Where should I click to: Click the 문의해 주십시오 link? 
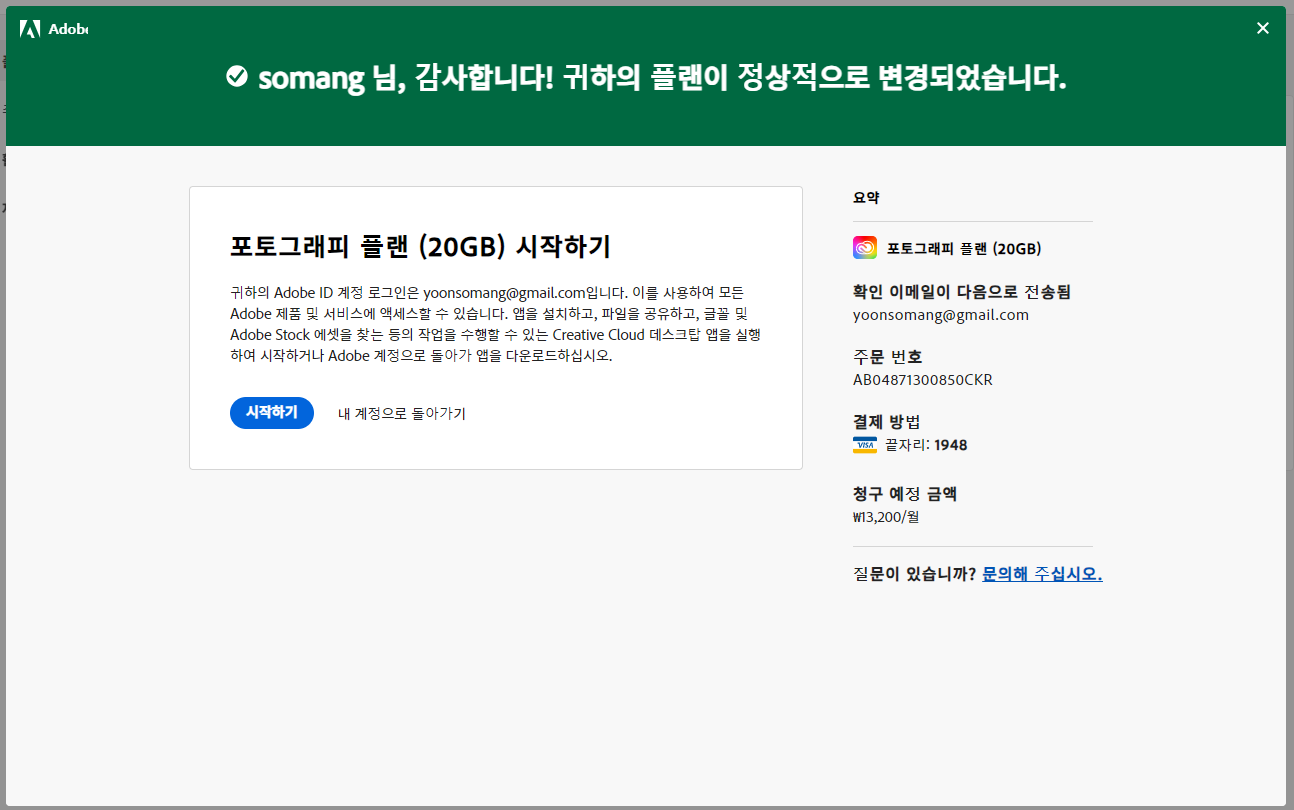[1042, 574]
